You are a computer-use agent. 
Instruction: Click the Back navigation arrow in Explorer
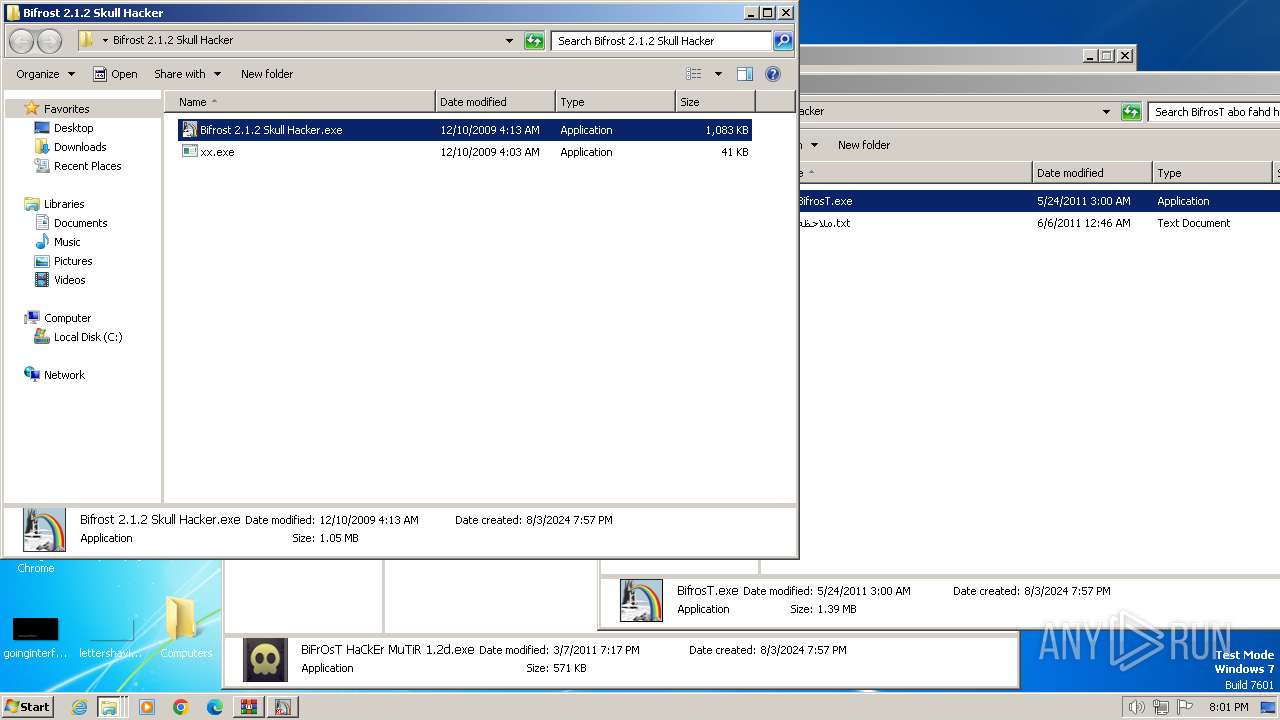(21, 41)
